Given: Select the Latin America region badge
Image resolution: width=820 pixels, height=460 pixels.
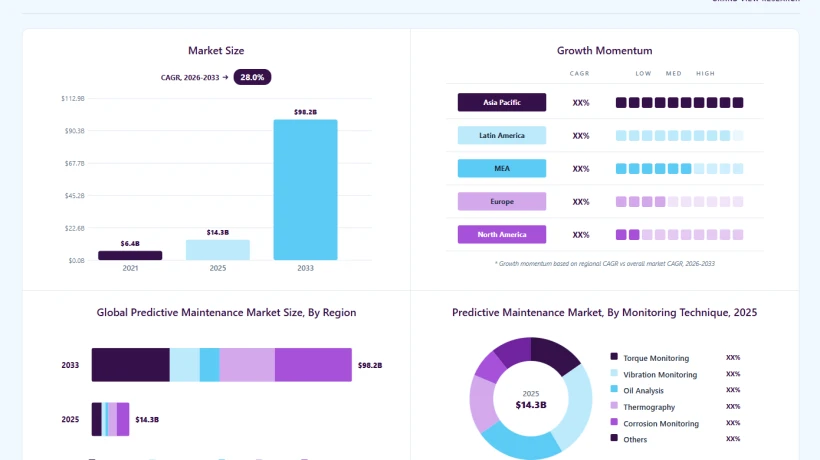Looking at the screenshot, I should coord(502,135).
